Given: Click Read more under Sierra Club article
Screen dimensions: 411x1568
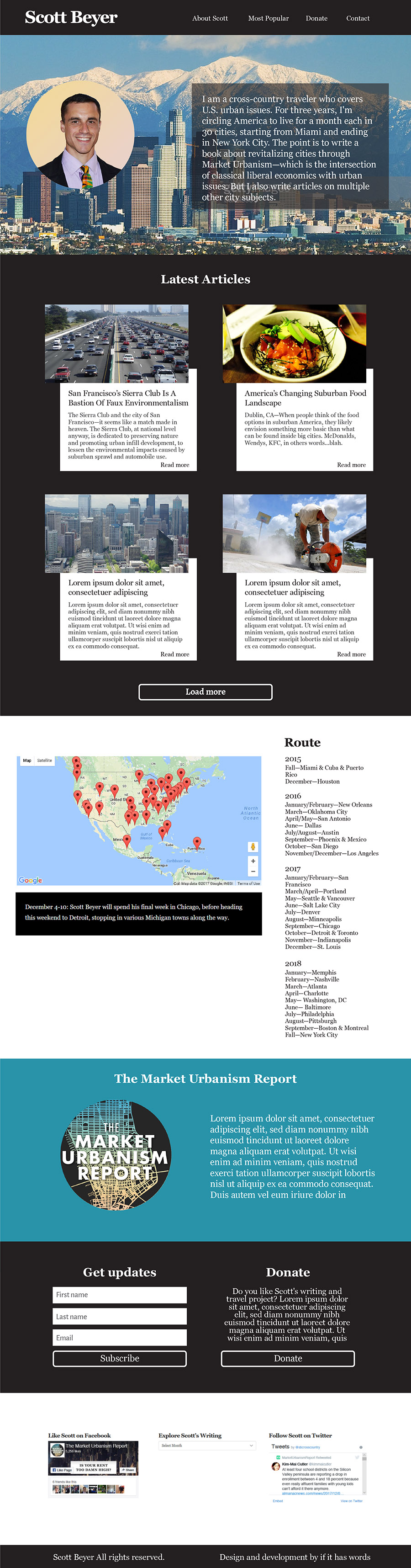Looking at the screenshot, I should coord(174,465).
